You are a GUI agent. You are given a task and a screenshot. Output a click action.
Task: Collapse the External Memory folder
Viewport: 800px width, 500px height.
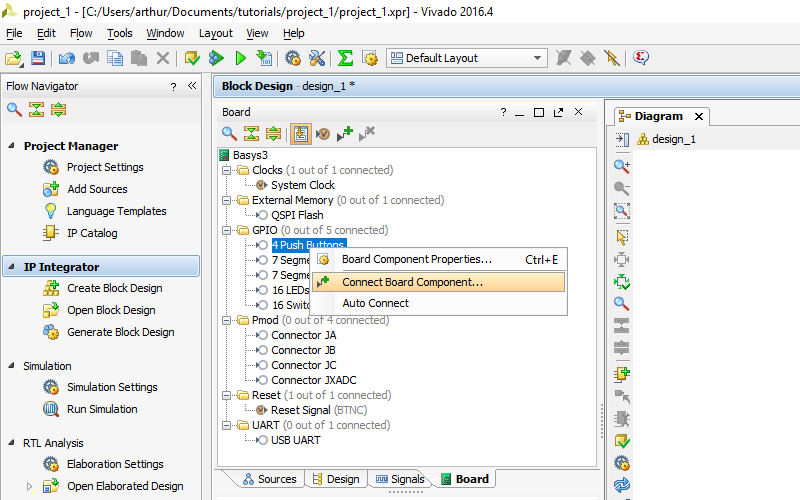[227, 201]
